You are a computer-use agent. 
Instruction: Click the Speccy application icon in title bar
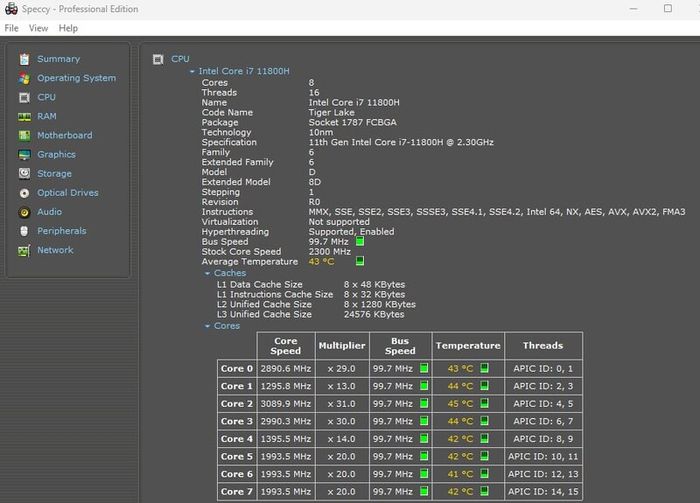(11, 8)
